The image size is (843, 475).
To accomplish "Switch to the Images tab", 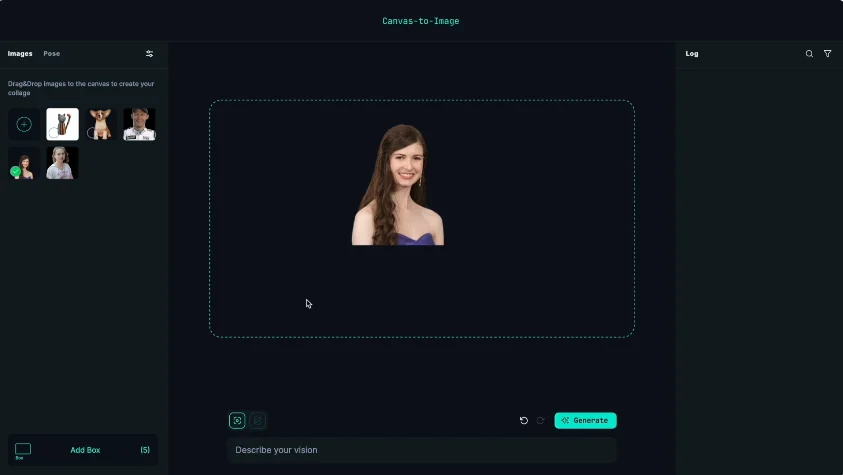I will (x=20, y=54).
